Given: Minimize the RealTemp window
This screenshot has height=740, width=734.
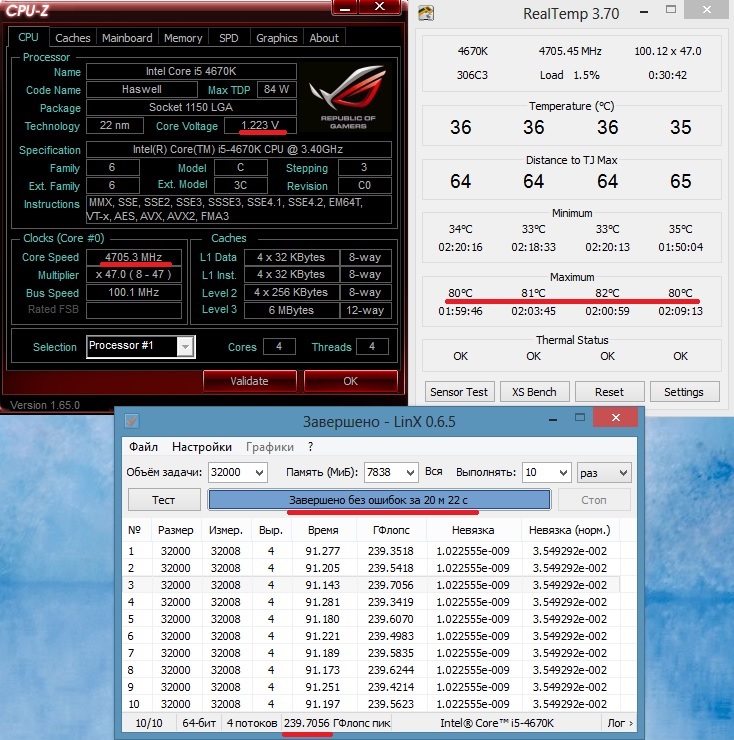Looking at the screenshot, I should tap(643, 11).
